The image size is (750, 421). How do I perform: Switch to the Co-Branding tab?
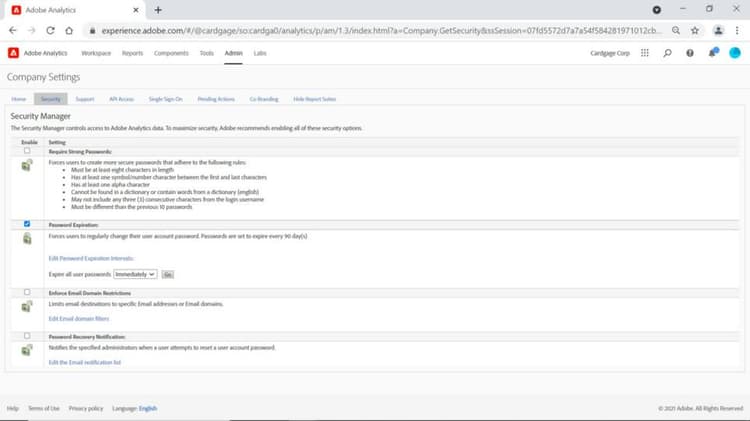tap(264, 99)
